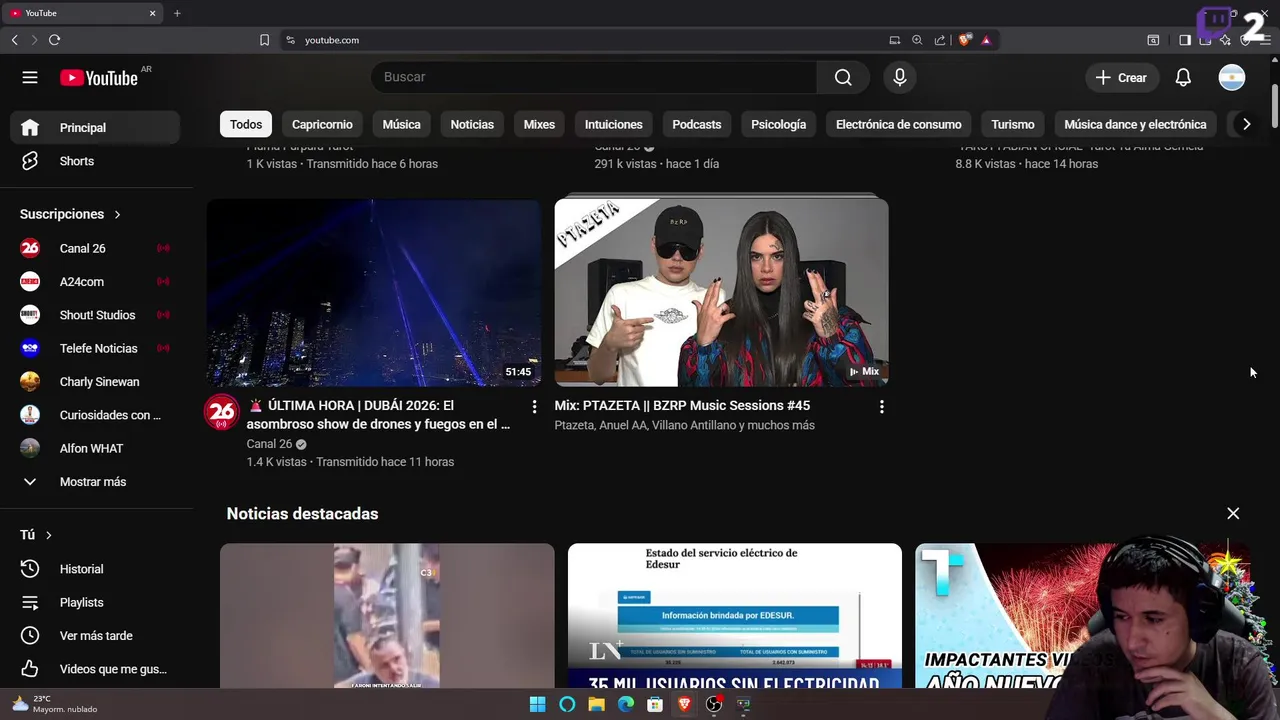1280x720 pixels.
Task: Go to Principal home page
Action: [x=95, y=128]
